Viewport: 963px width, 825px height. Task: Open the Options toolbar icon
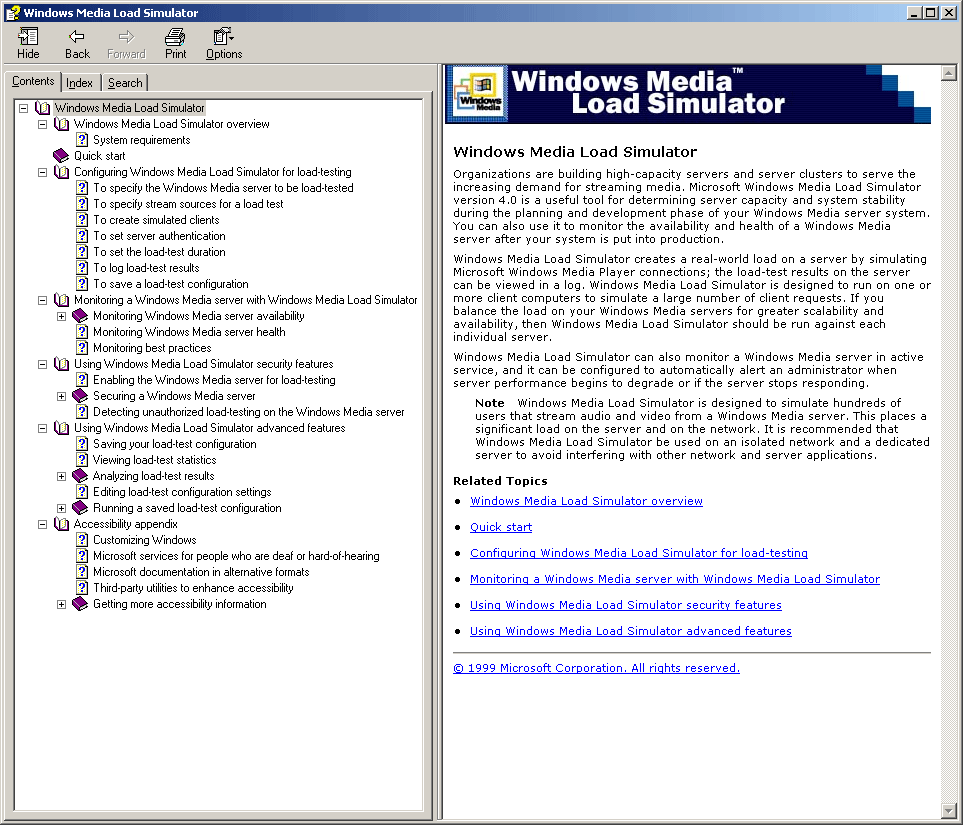(224, 37)
